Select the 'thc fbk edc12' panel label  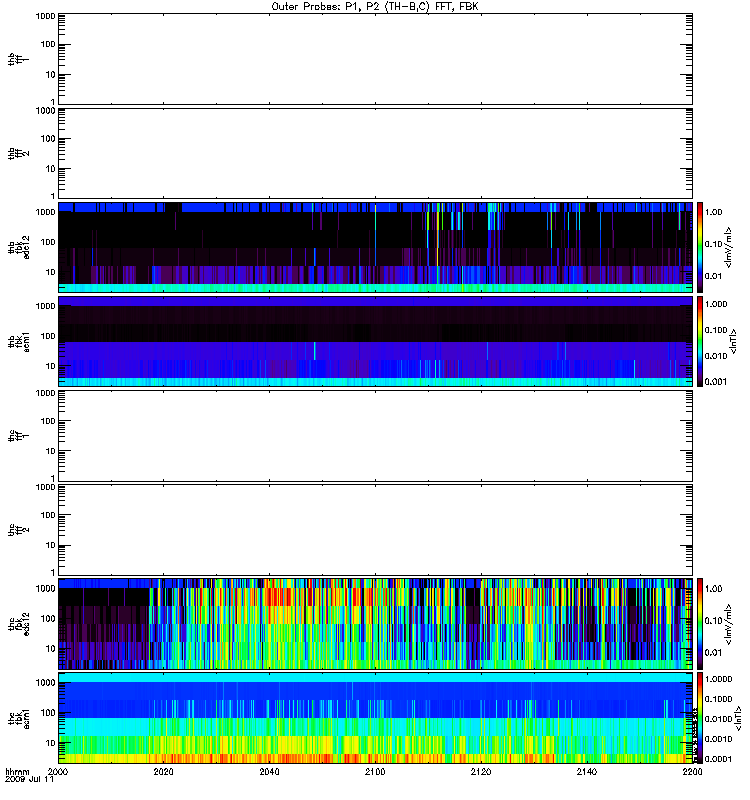click(18, 623)
